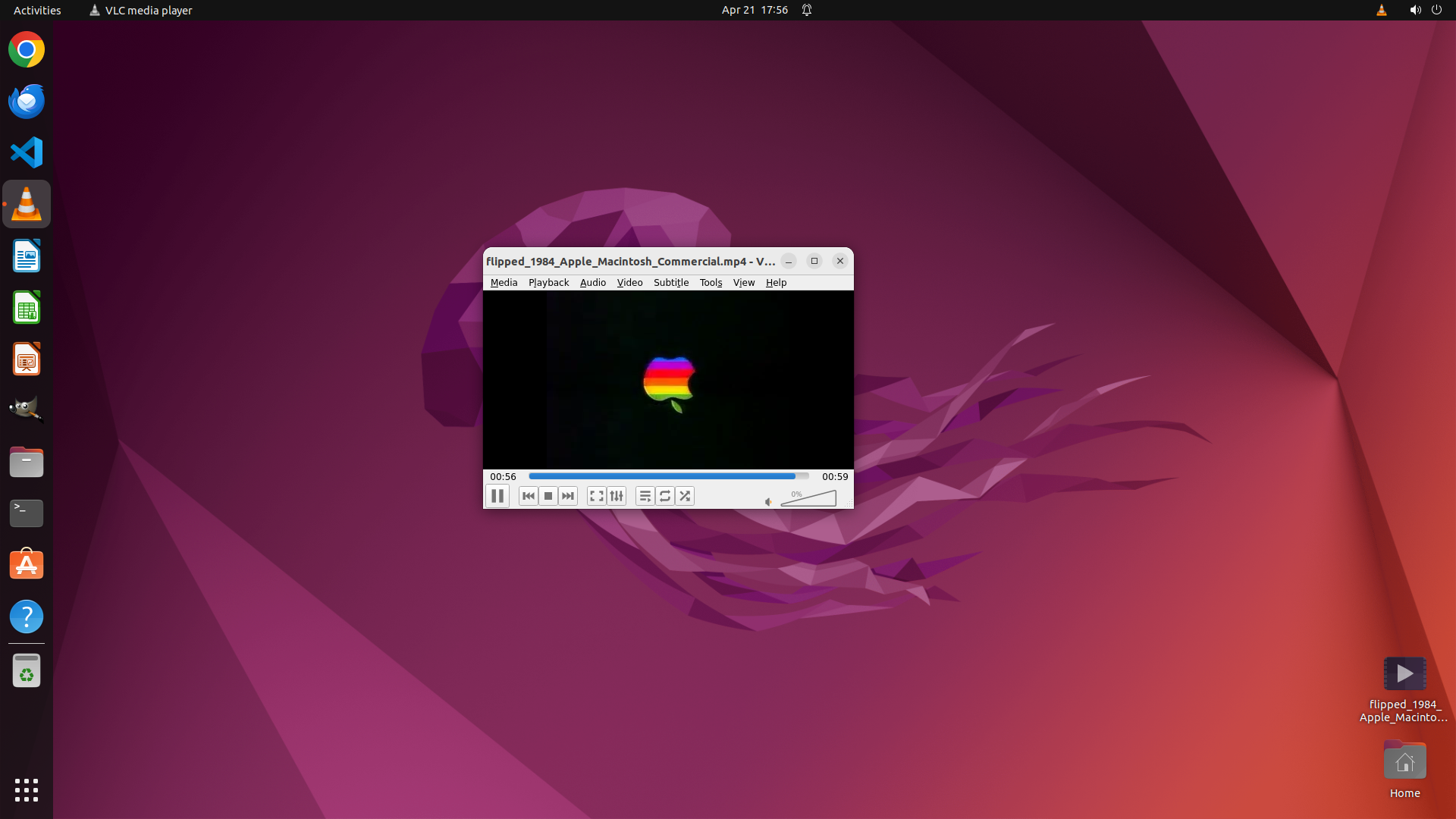Open the Playback menu
This screenshot has height=819, width=1456.
548,282
